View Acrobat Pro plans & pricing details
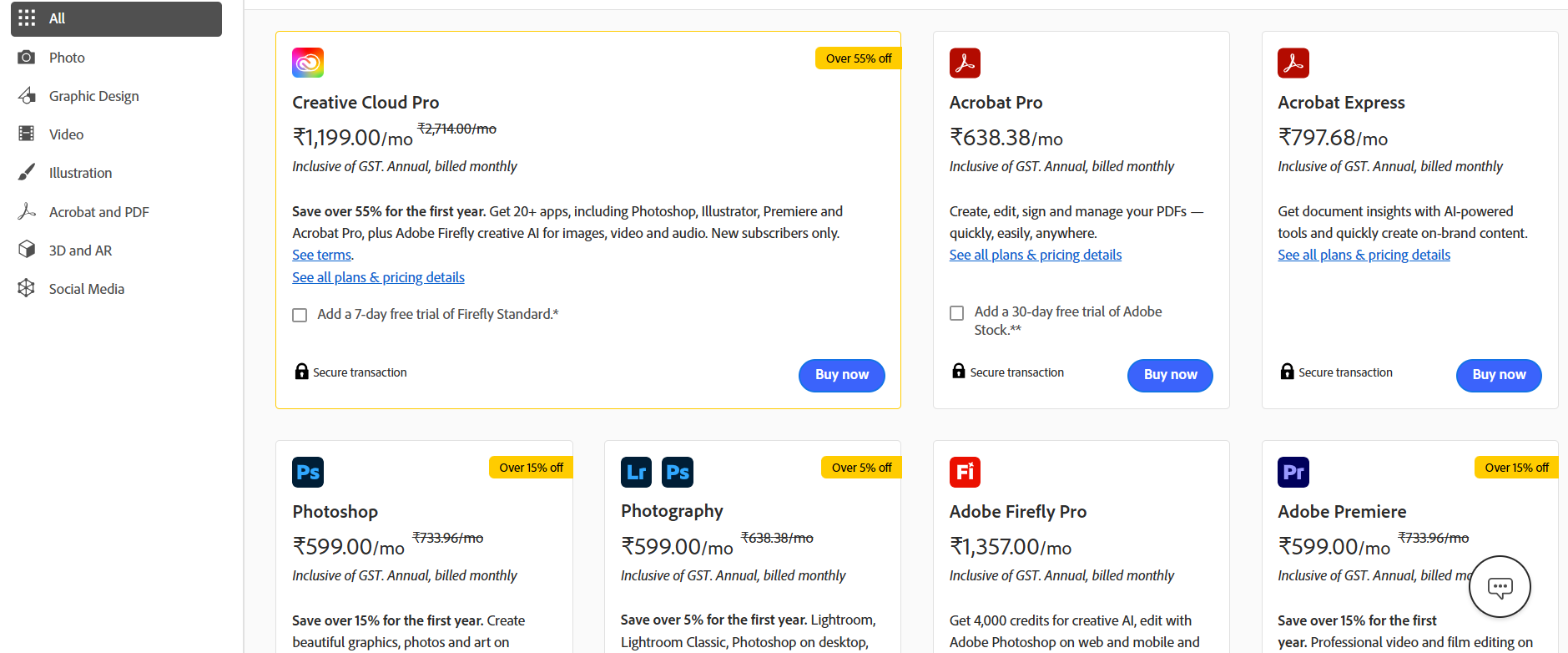 tap(1036, 255)
